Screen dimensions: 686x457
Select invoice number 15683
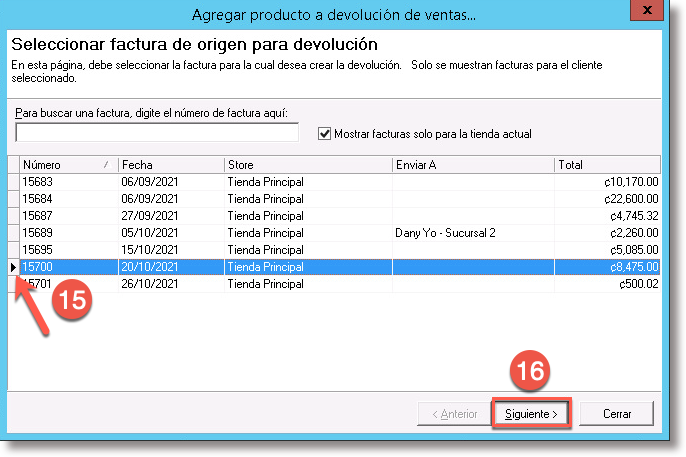point(37,181)
